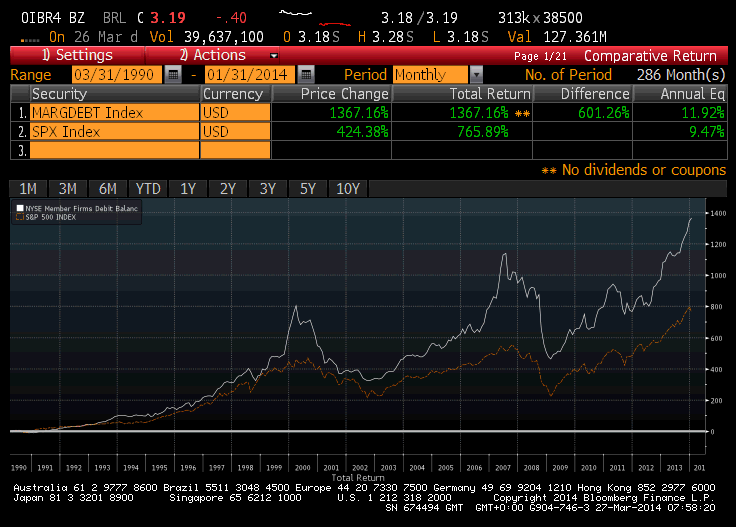Click the bid/ask quote 3.18 / 3.19

(x=419, y=18)
